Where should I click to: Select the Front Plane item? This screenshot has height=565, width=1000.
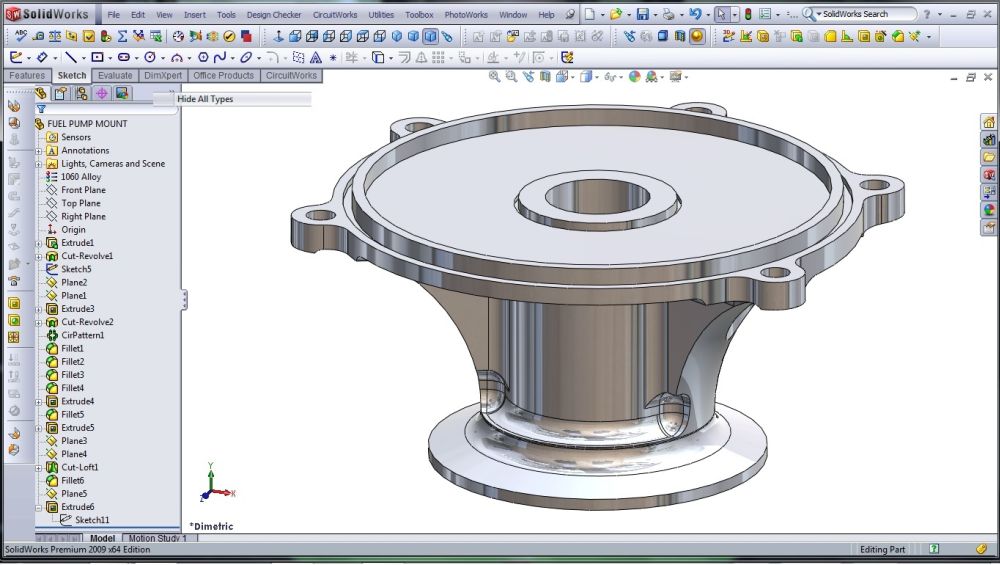(x=83, y=190)
